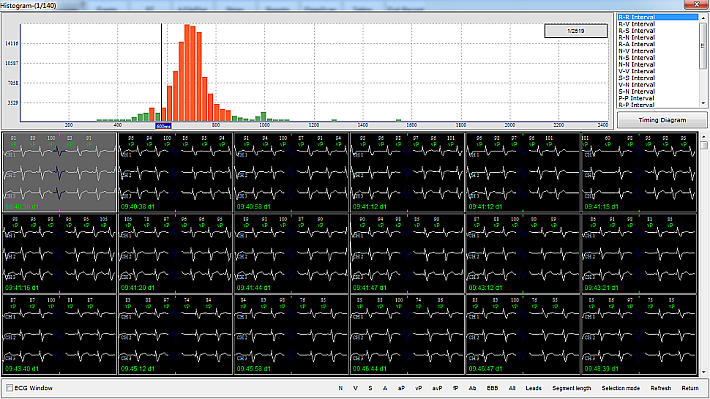This screenshot has width=710, height=399.
Task: Open the Timing Diagram
Action: 662,120
